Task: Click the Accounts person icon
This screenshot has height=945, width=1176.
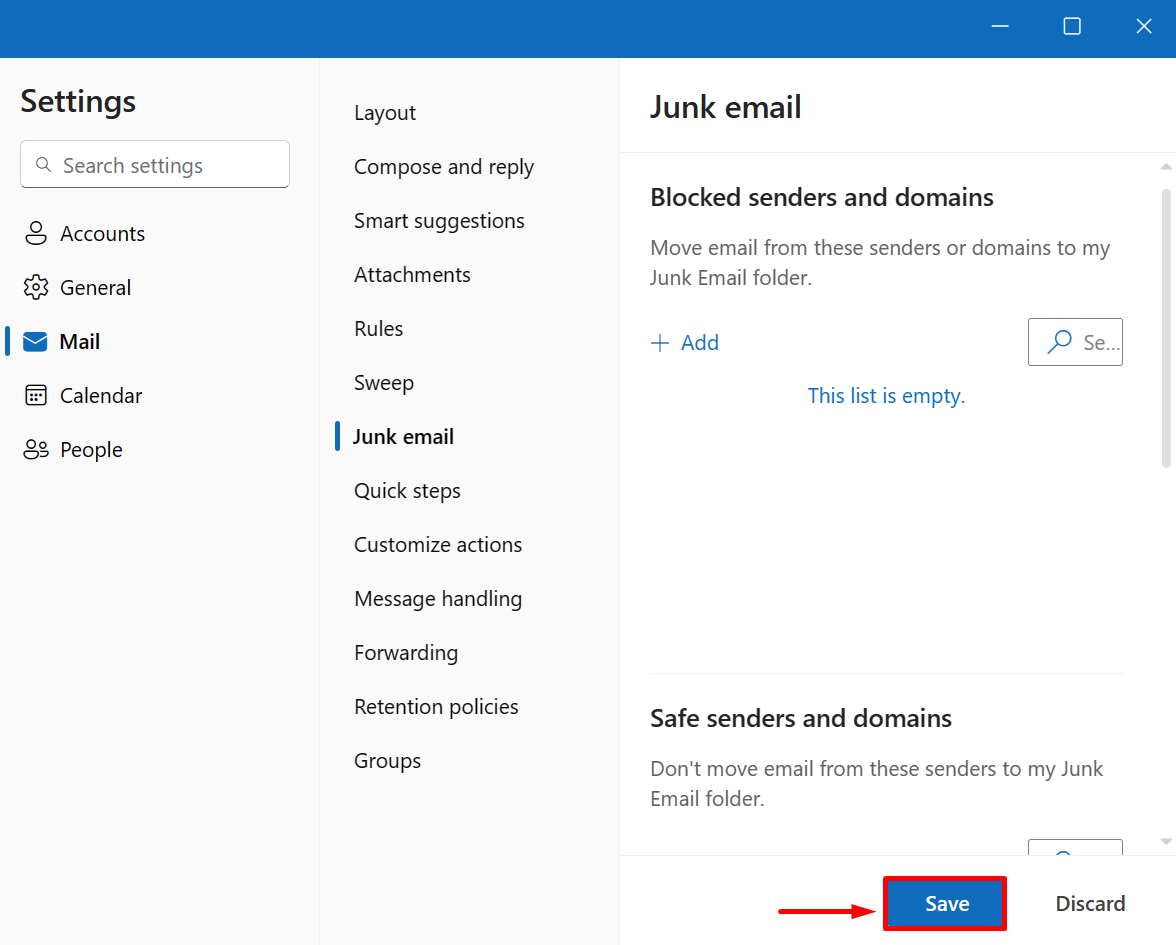Action: pos(35,233)
